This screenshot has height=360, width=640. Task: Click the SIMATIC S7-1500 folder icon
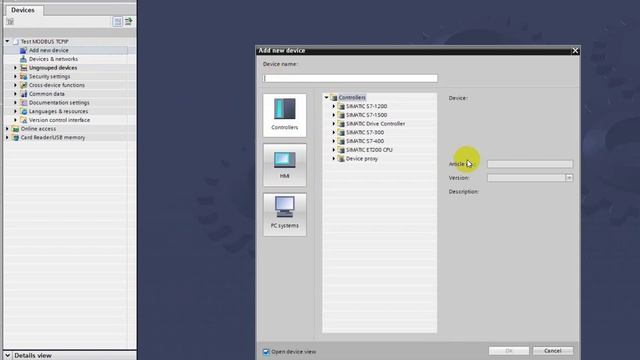(341, 115)
